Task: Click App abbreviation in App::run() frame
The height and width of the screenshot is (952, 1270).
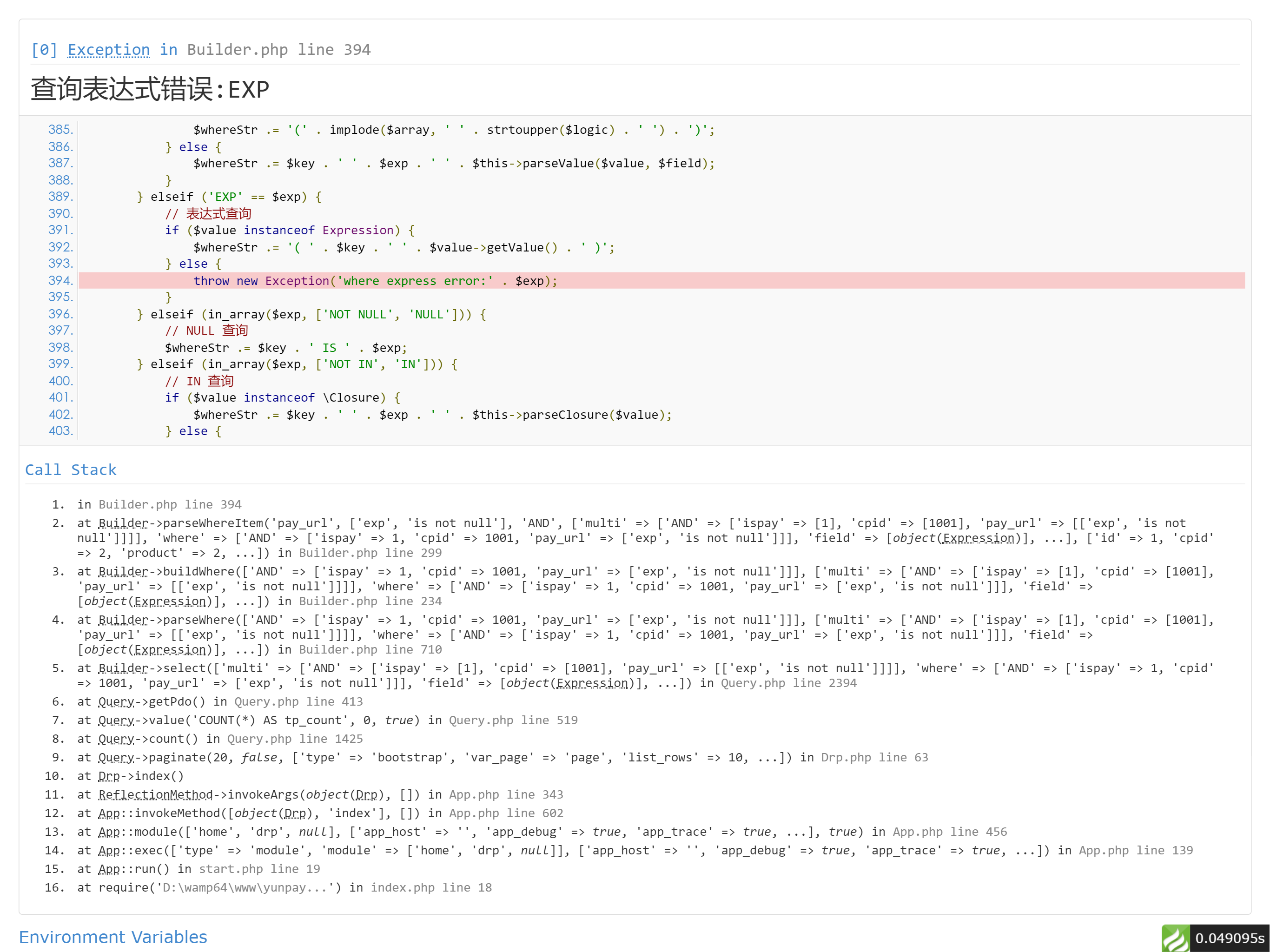Action: point(108,869)
